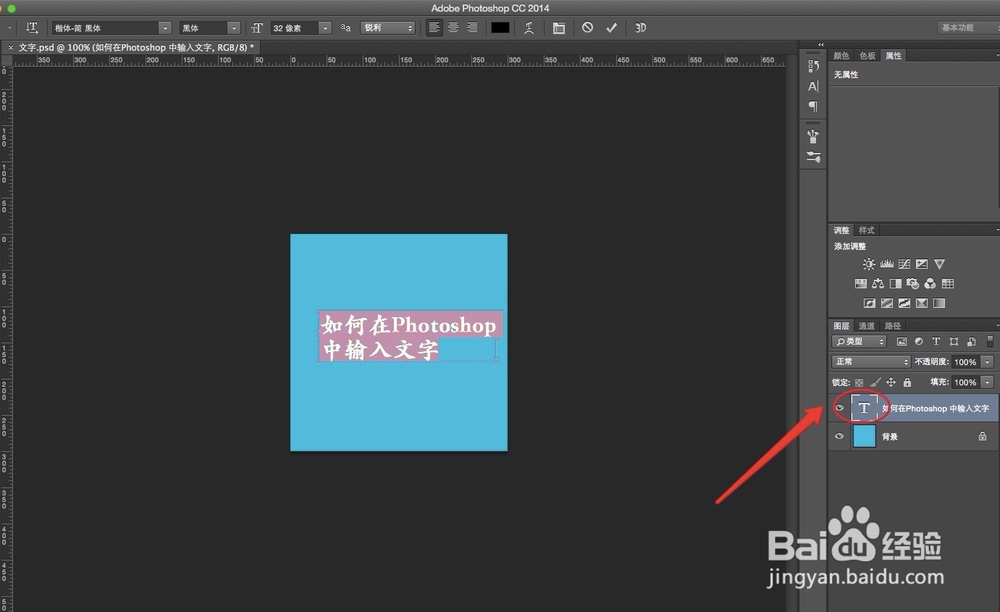Right align the text
Image resolution: width=1000 pixels, height=612 pixels.
pos(472,27)
